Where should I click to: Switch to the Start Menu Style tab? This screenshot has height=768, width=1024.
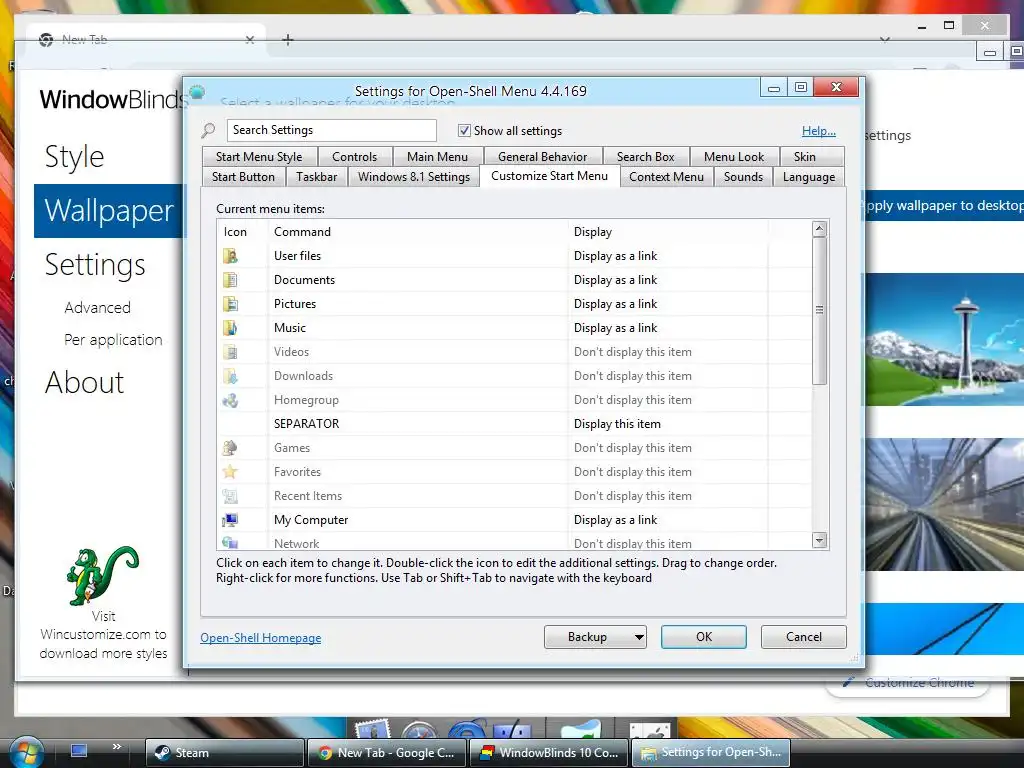[x=259, y=157]
